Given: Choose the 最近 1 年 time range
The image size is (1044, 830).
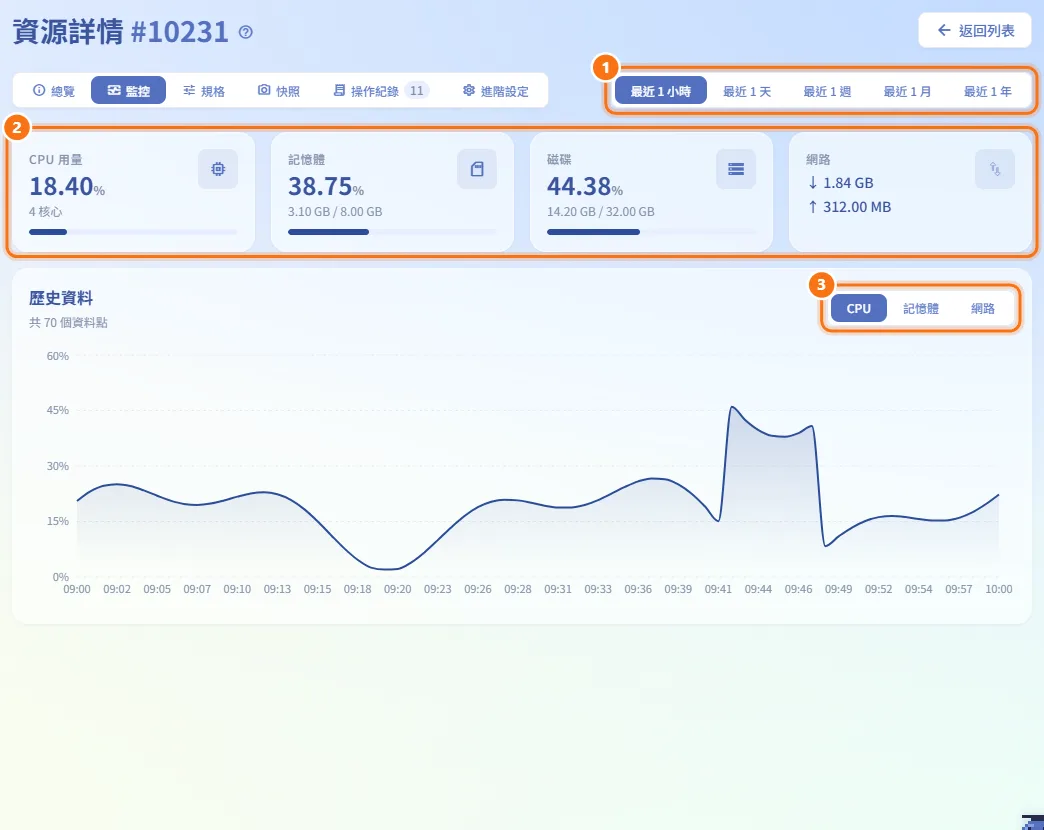Looking at the screenshot, I should [x=987, y=91].
